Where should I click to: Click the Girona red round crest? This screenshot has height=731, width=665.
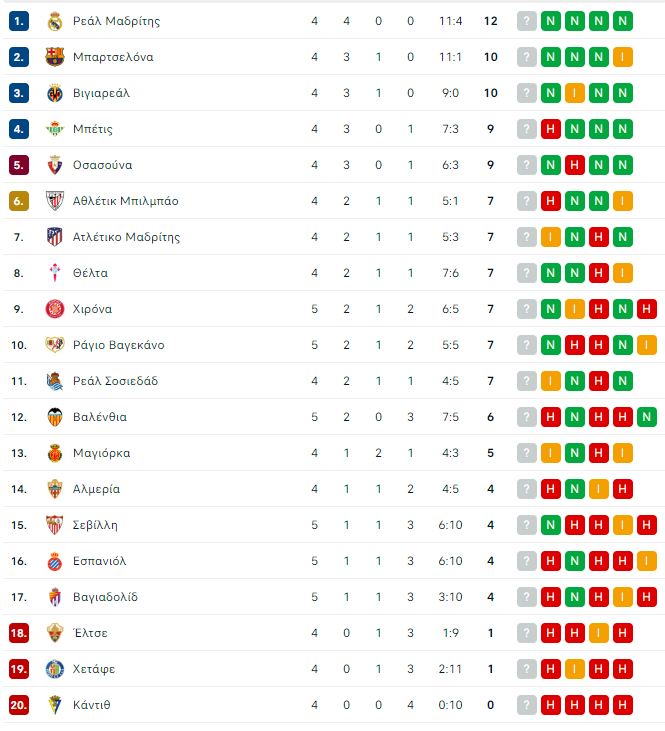tap(55, 309)
